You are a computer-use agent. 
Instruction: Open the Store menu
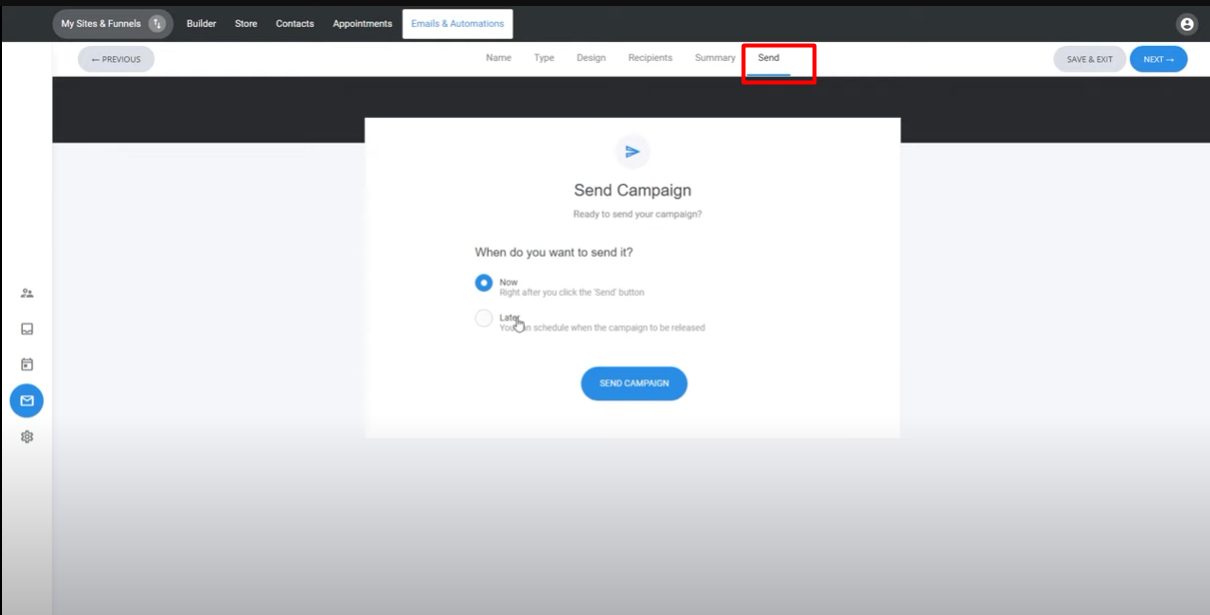tap(246, 24)
